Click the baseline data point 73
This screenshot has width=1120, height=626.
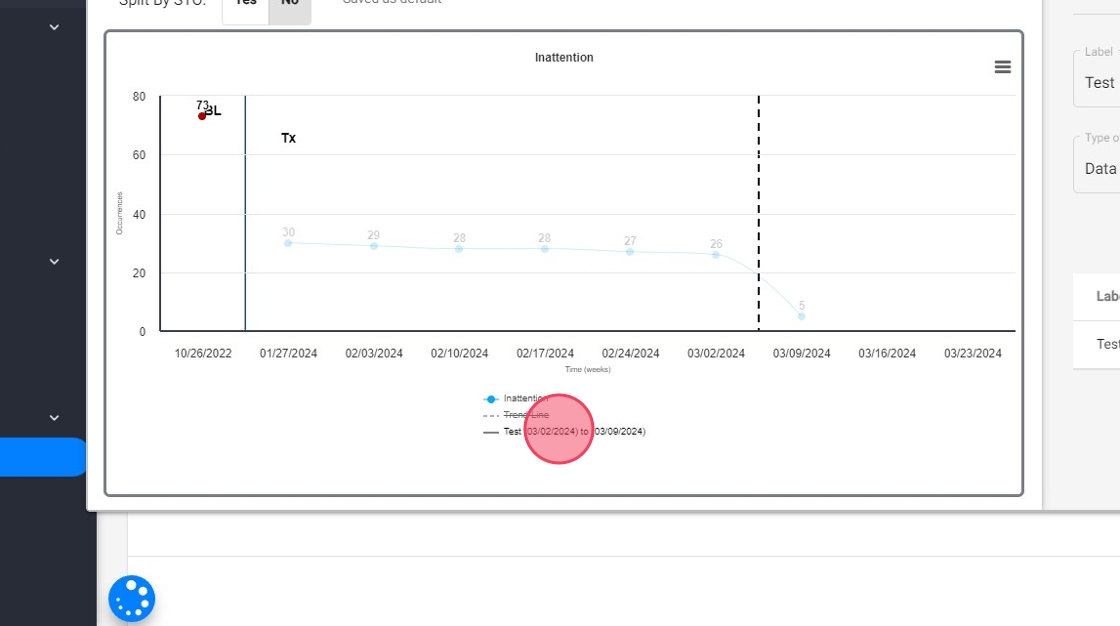coord(202,116)
